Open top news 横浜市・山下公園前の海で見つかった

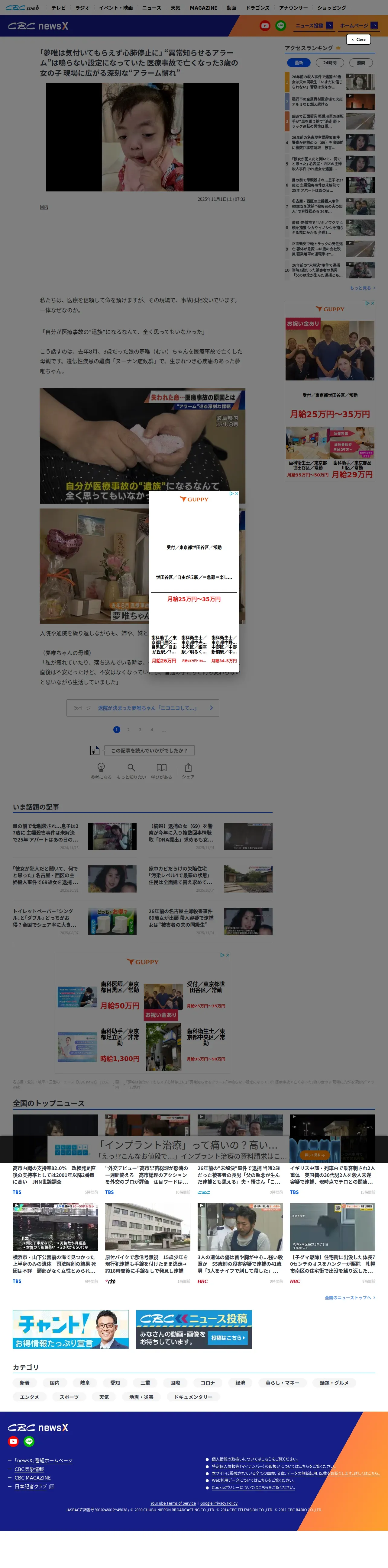pos(55,1264)
